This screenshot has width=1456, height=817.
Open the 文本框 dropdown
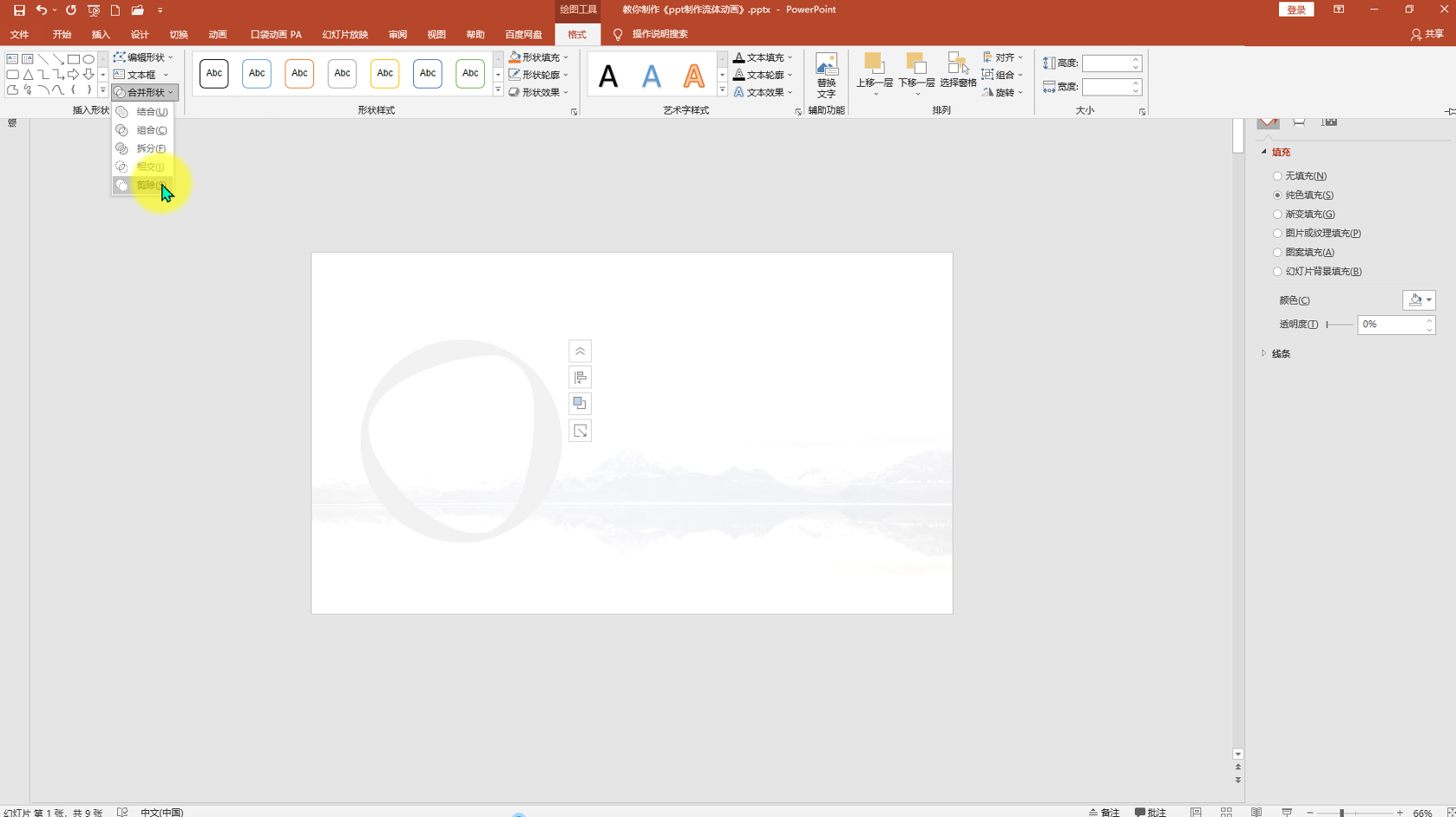tap(141, 75)
